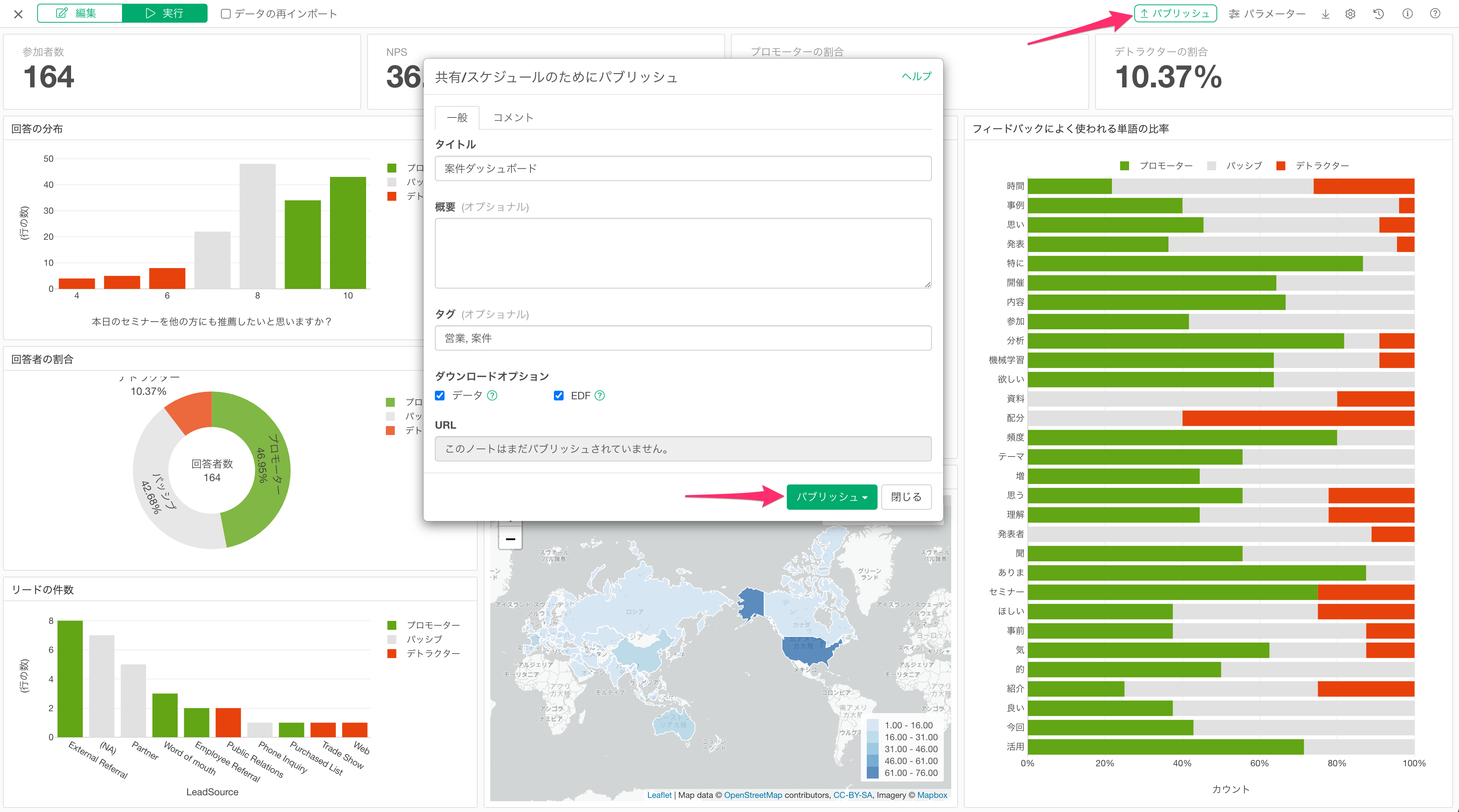Screen dimensions: 1459x812
Task: Zoom out the map with minus
Action: (x=510, y=538)
